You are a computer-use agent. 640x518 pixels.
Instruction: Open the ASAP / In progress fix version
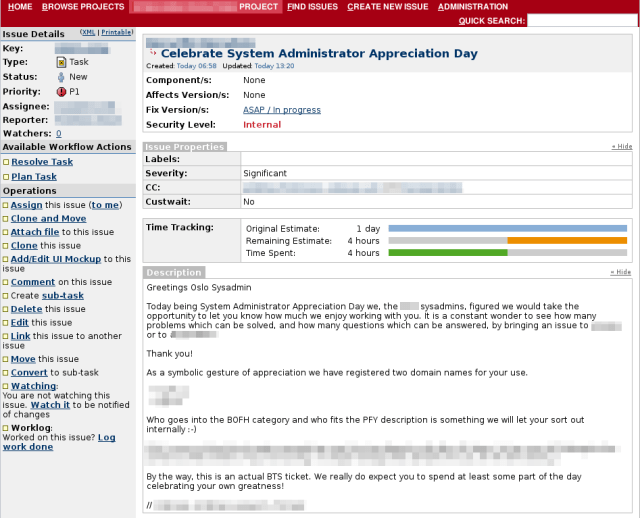281,110
